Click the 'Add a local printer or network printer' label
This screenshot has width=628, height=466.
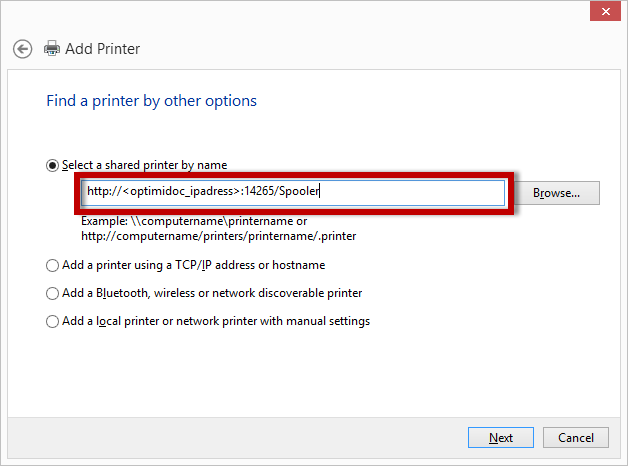pyautogui.click(x=215, y=321)
